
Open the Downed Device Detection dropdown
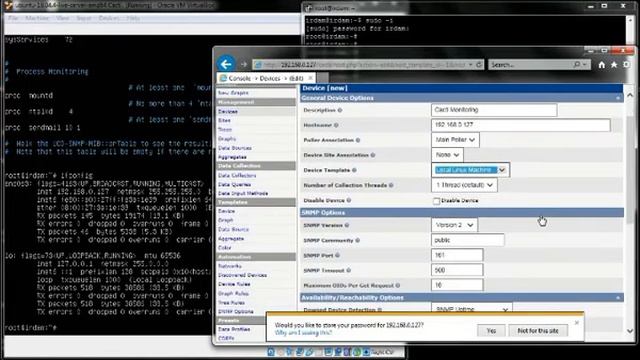point(472,308)
